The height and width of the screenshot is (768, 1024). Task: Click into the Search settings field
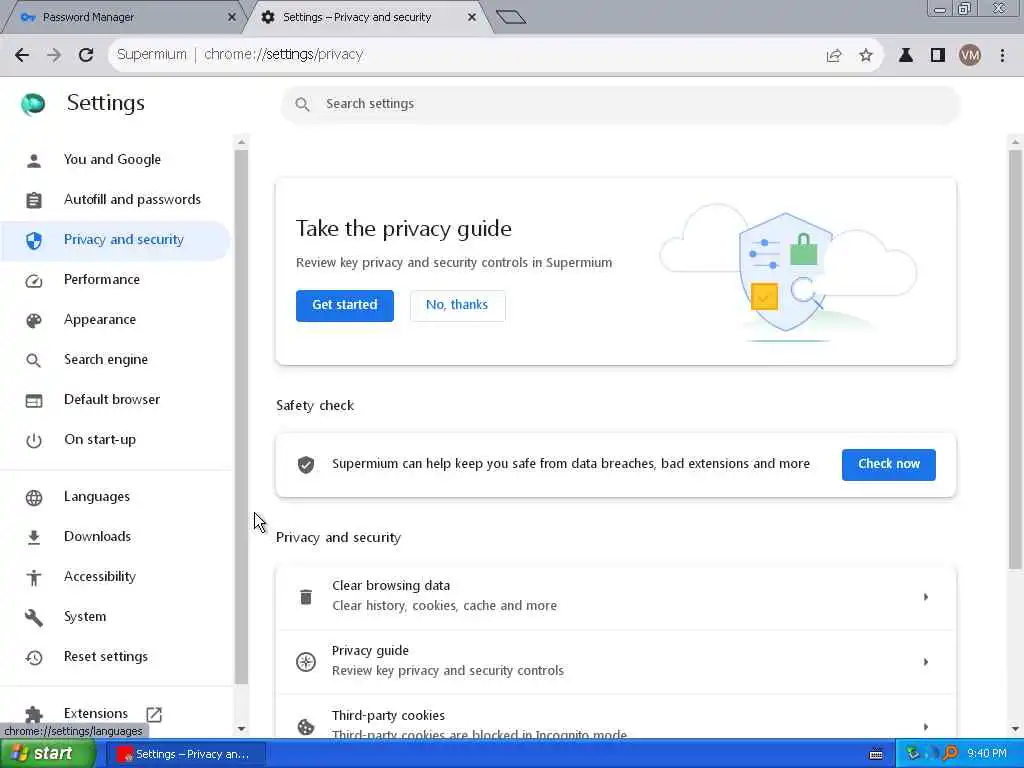620,104
